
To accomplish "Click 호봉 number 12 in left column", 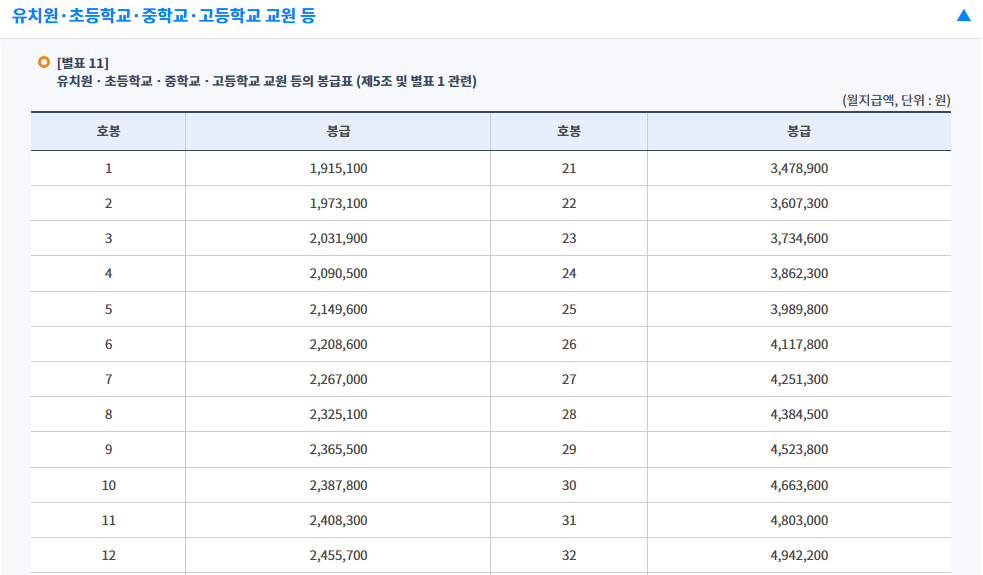I will pyautogui.click(x=108, y=556).
